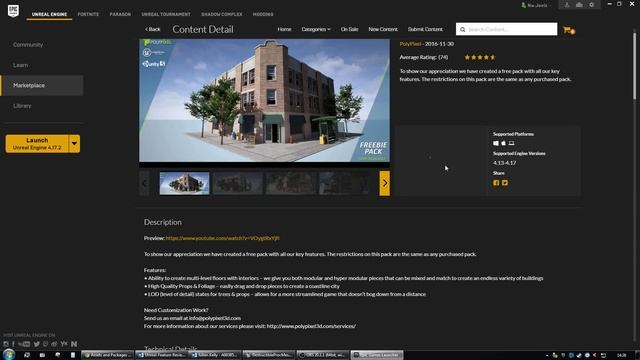Click the average rating stars
Image resolution: width=640 pixels, height=360 pixels.
click(480, 57)
